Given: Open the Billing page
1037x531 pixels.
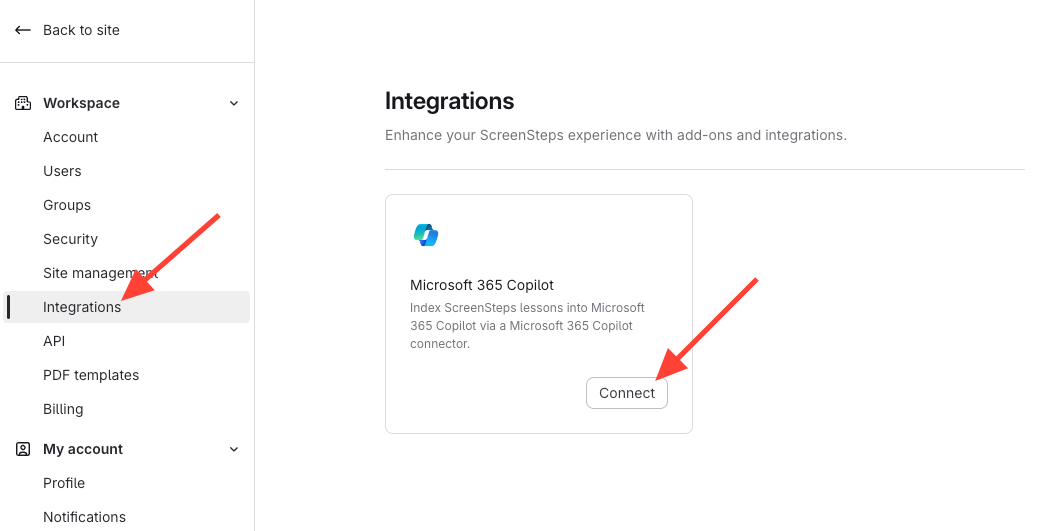Looking at the screenshot, I should pyautogui.click(x=63, y=409).
